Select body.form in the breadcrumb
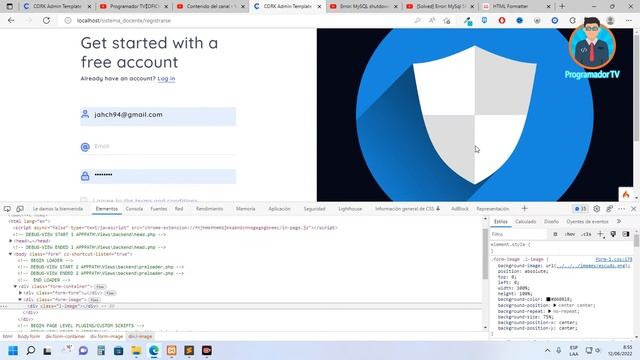This screenshot has width=640, height=360. click(x=29, y=336)
